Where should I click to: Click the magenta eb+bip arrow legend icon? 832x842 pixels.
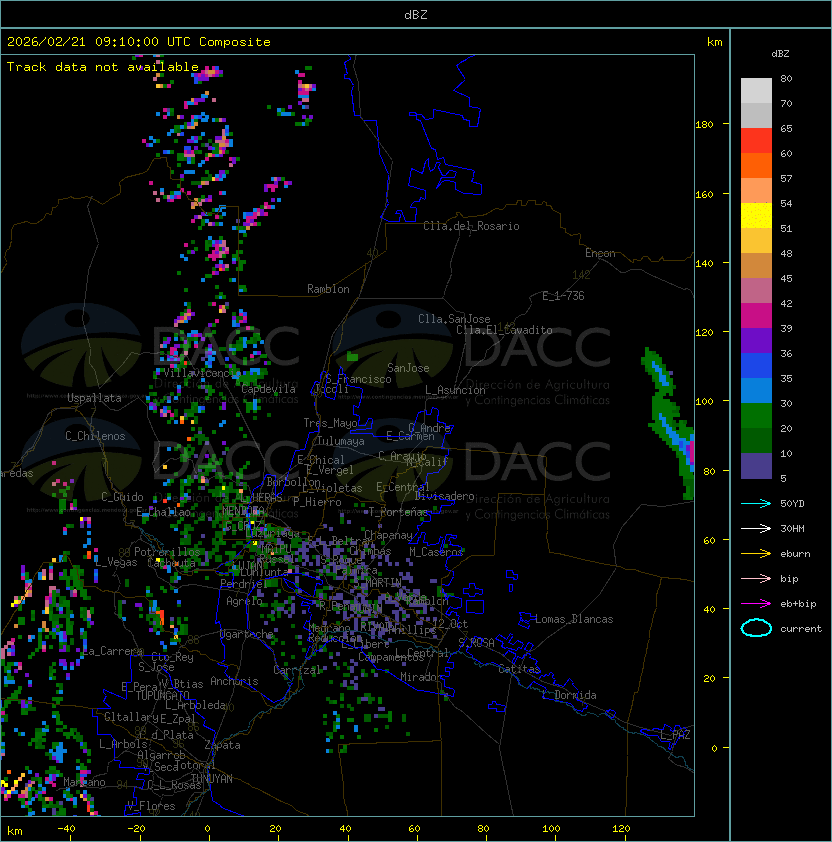(x=756, y=604)
